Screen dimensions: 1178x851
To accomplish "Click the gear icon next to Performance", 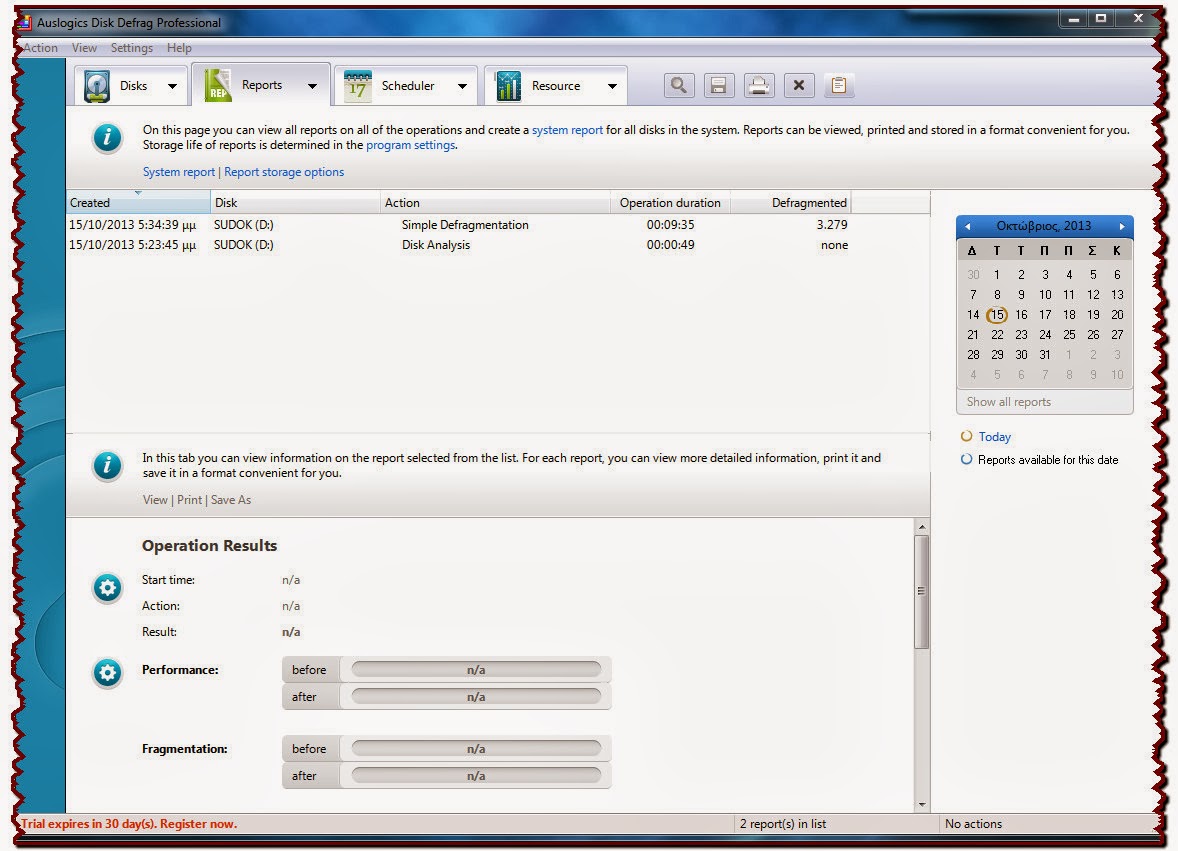I will point(107,673).
